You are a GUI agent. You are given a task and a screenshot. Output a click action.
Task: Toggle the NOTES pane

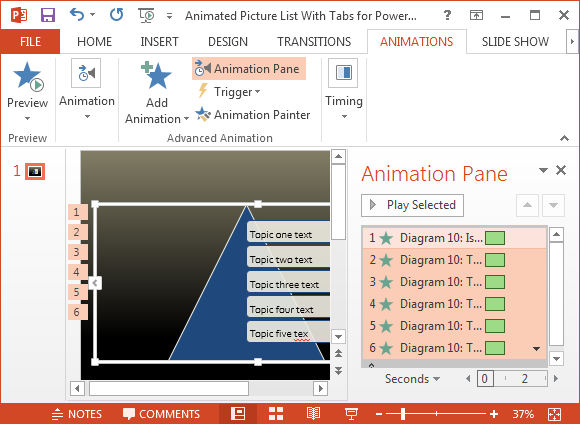tap(77, 414)
